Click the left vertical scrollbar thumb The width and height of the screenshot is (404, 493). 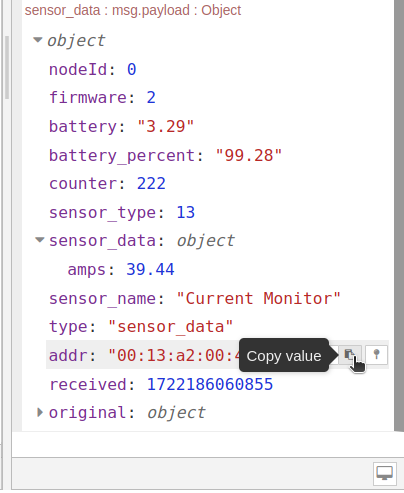(x=7, y=67)
